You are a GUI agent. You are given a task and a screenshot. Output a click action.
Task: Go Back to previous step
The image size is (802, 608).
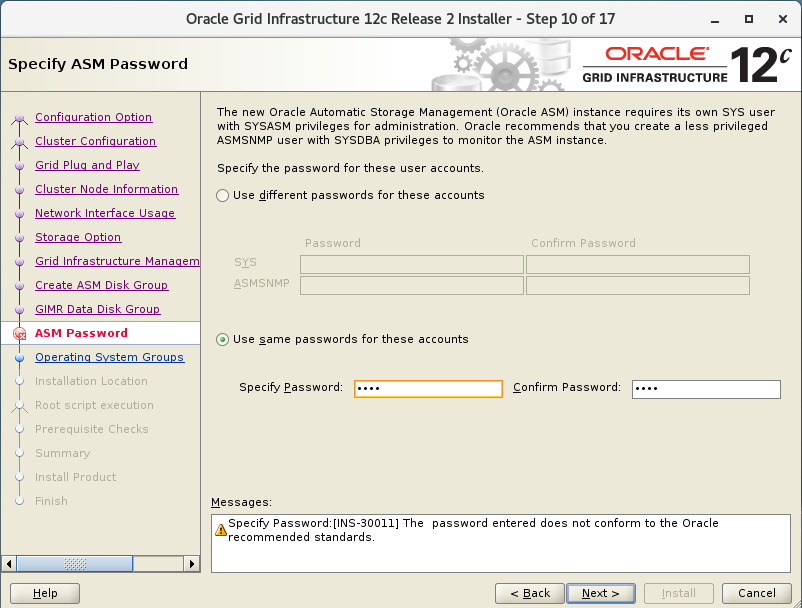pyautogui.click(x=530, y=593)
